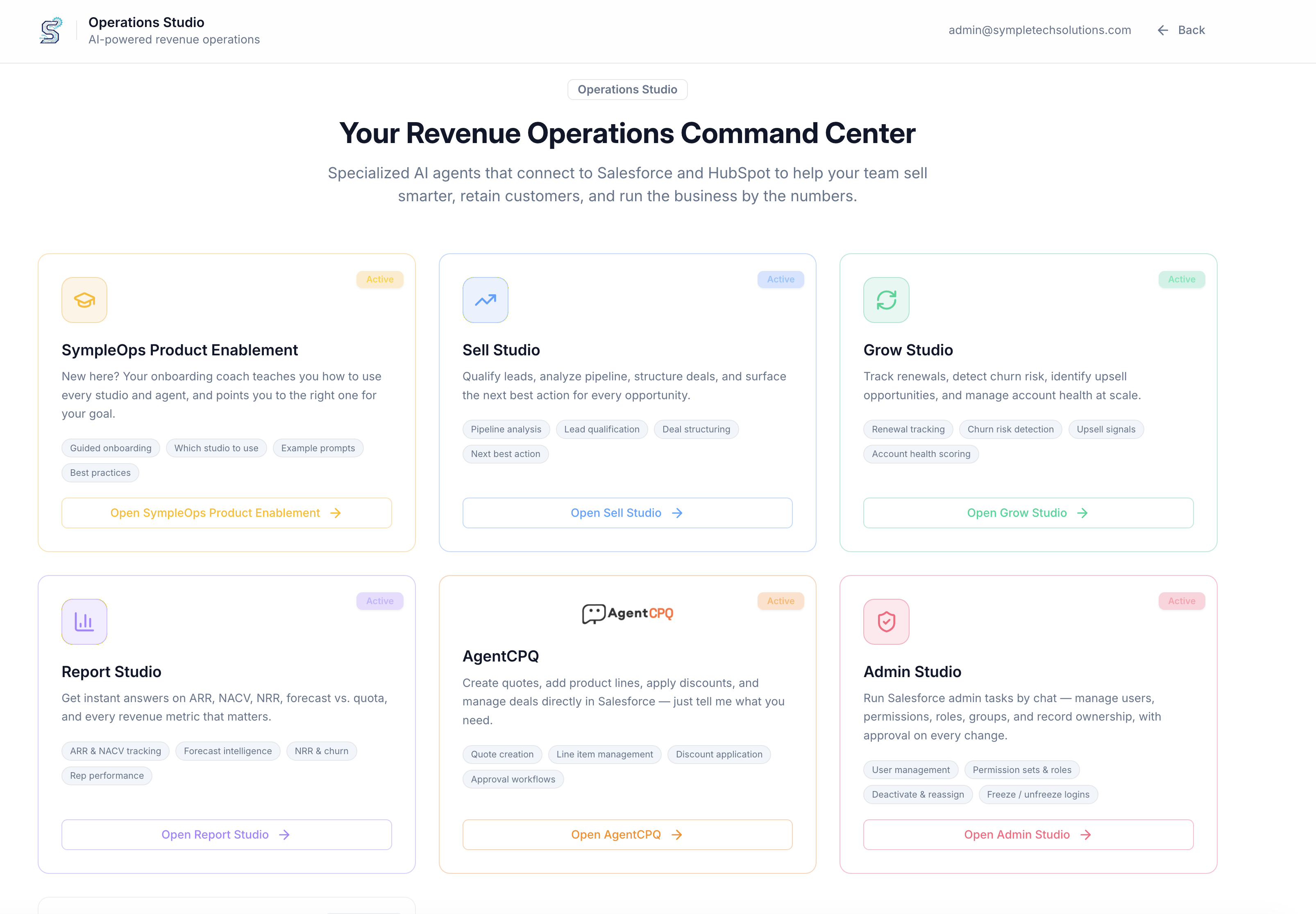Click the Active badge on AgentCPQ card
The width and height of the screenshot is (1316, 914).
click(781, 601)
